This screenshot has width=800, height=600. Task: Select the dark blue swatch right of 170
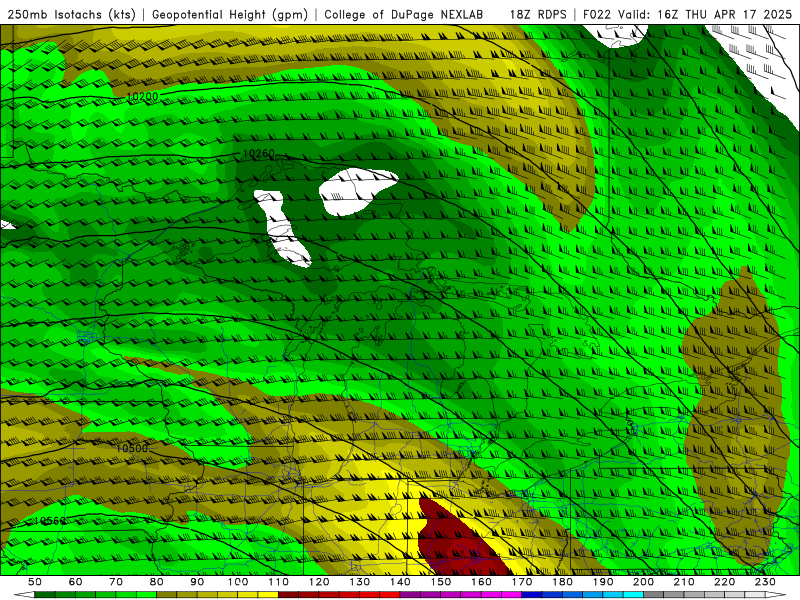532,595
